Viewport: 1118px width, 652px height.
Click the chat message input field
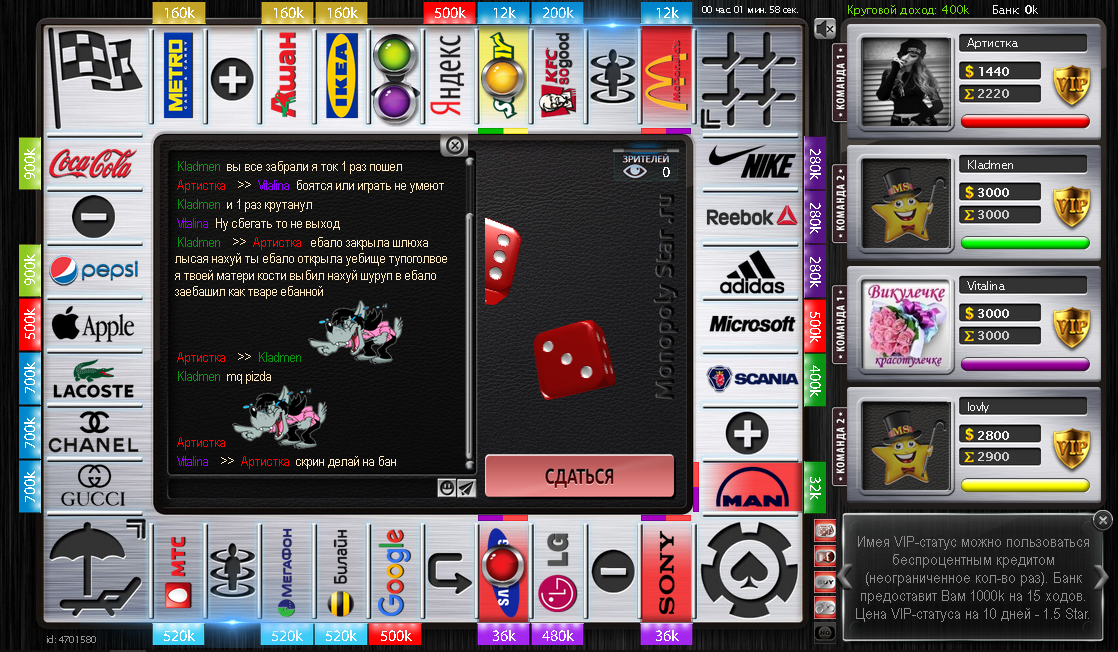click(x=302, y=489)
